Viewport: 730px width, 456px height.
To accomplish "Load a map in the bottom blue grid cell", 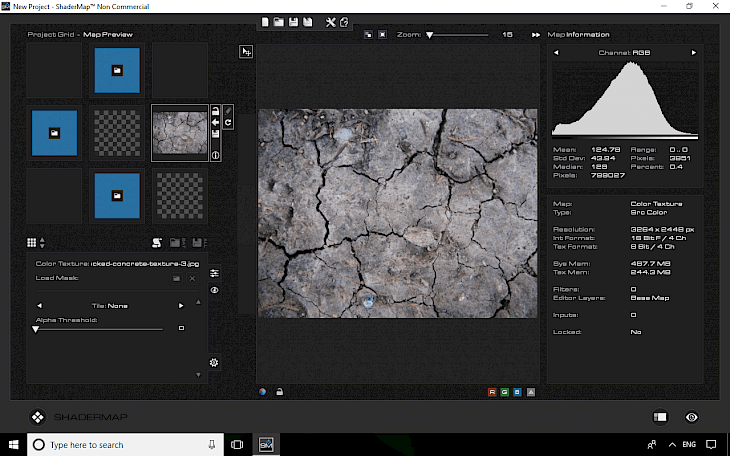I will (117, 196).
